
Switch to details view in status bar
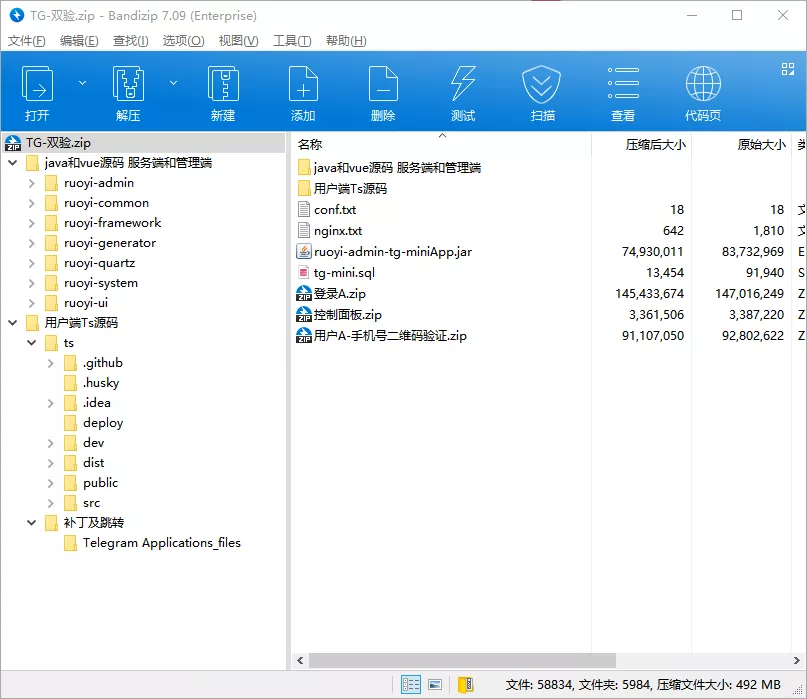click(x=411, y=684)
